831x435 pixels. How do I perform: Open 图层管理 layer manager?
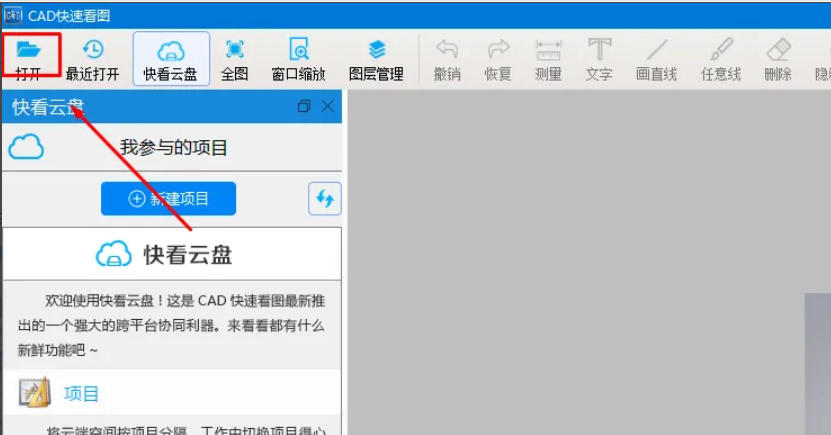pos(376,59)
